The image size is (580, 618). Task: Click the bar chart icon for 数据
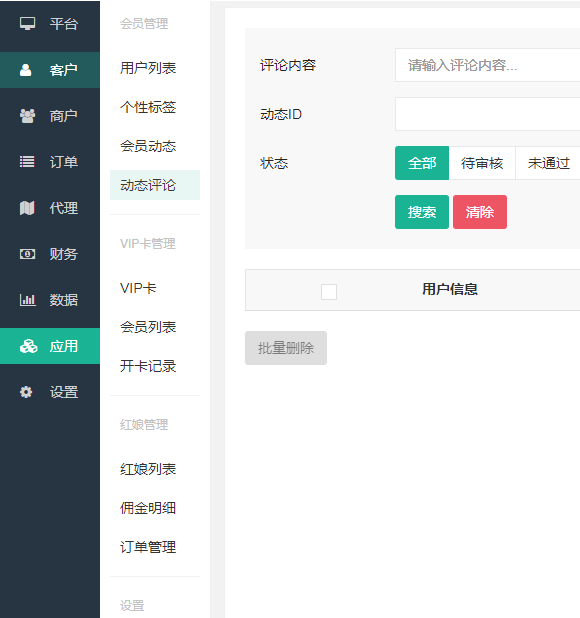27,300
